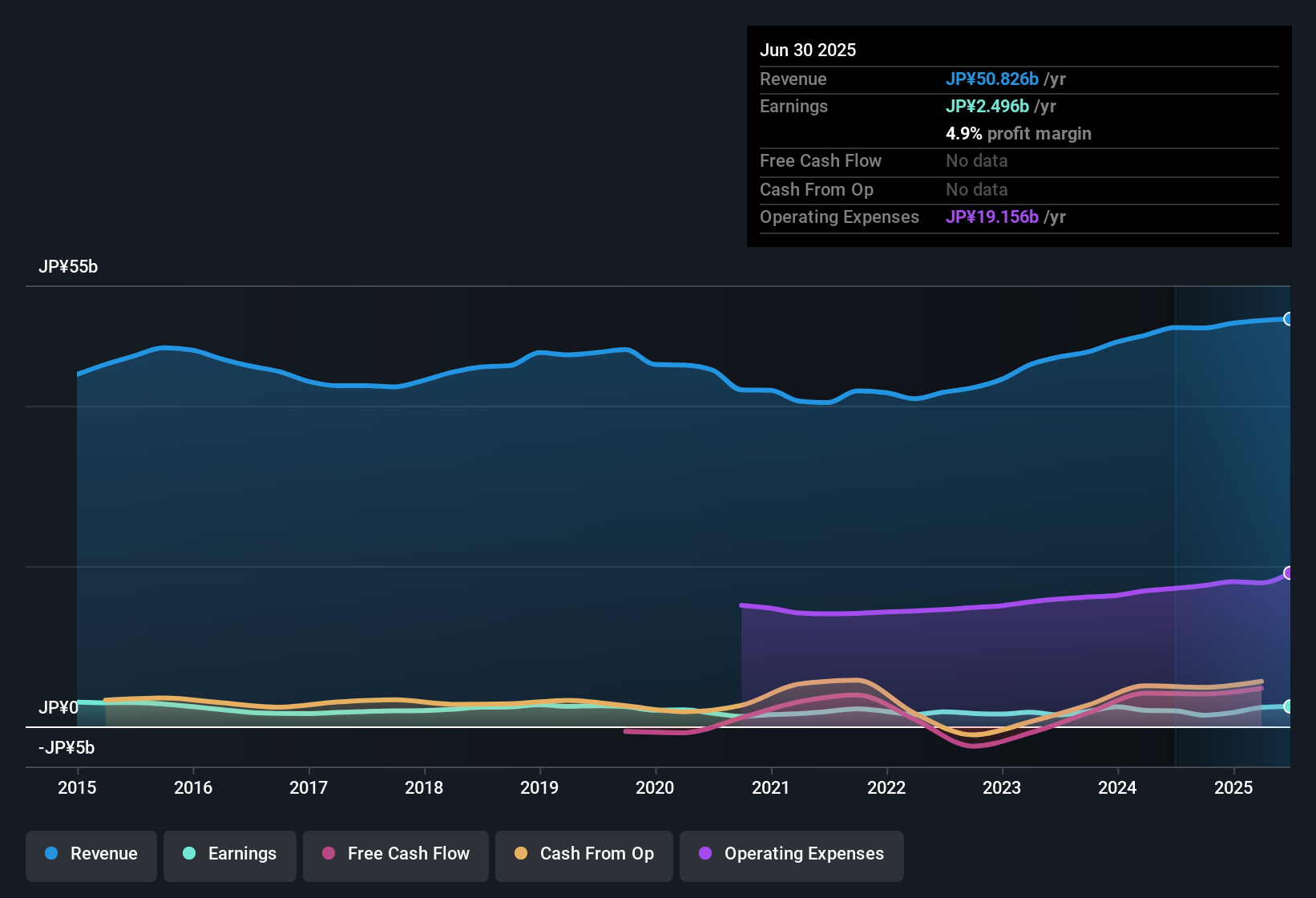Click the -JP¥5b y-axis label
Image resolution: width=1316 pixels, height=898 pixels.
pyautogui.click(x=67, y=748)
